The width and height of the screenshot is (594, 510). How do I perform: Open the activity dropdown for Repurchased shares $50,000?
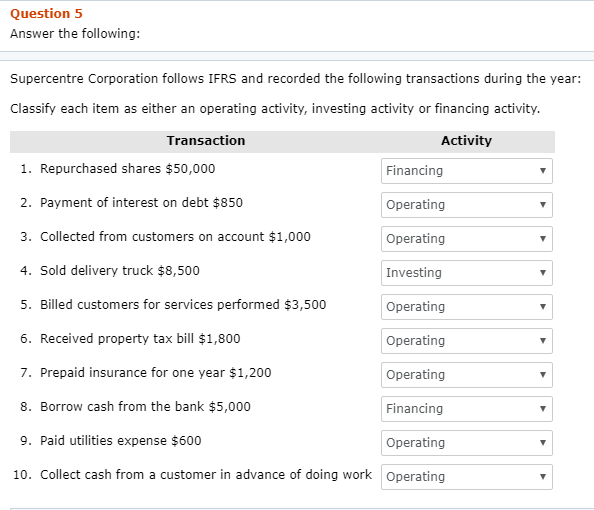point(467,171)
